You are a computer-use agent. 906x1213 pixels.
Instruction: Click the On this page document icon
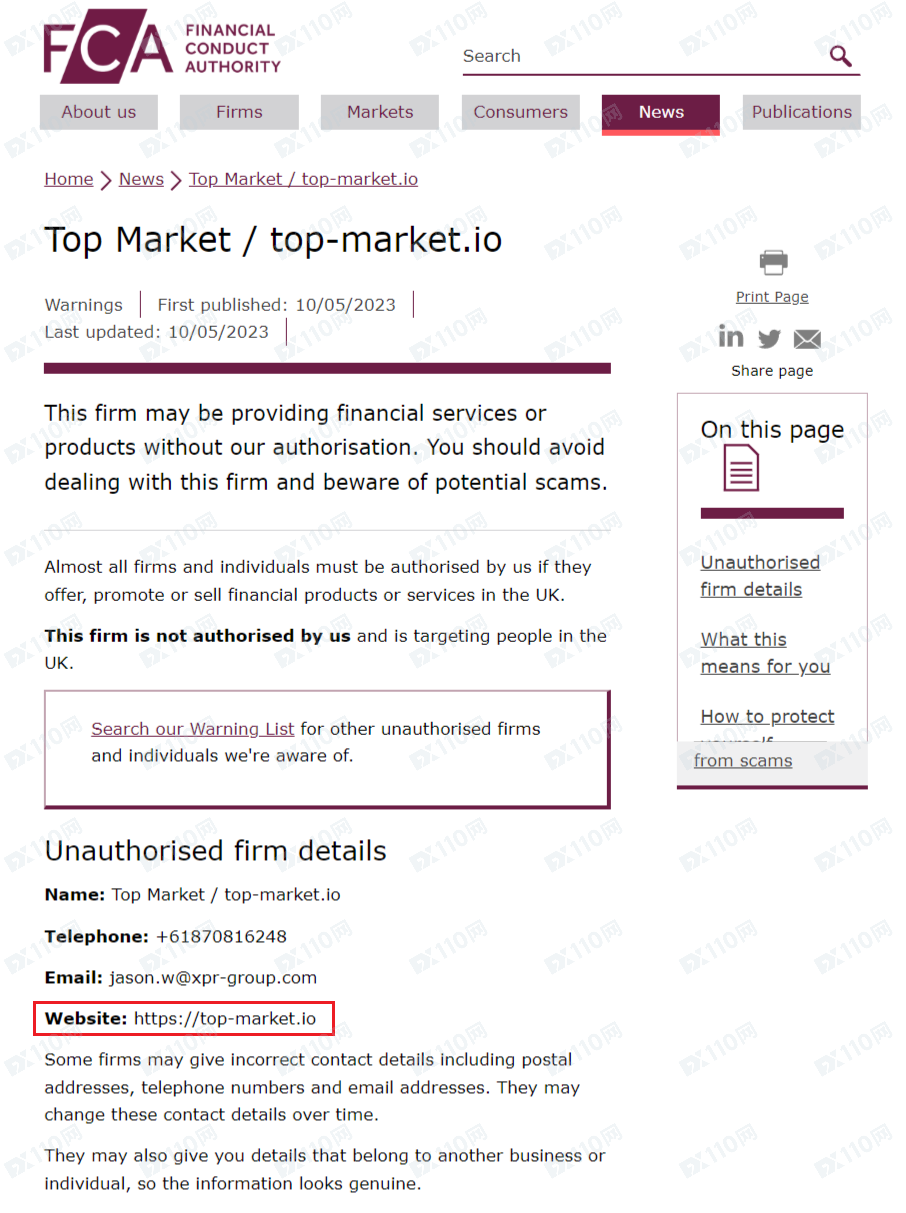(741, 468)
